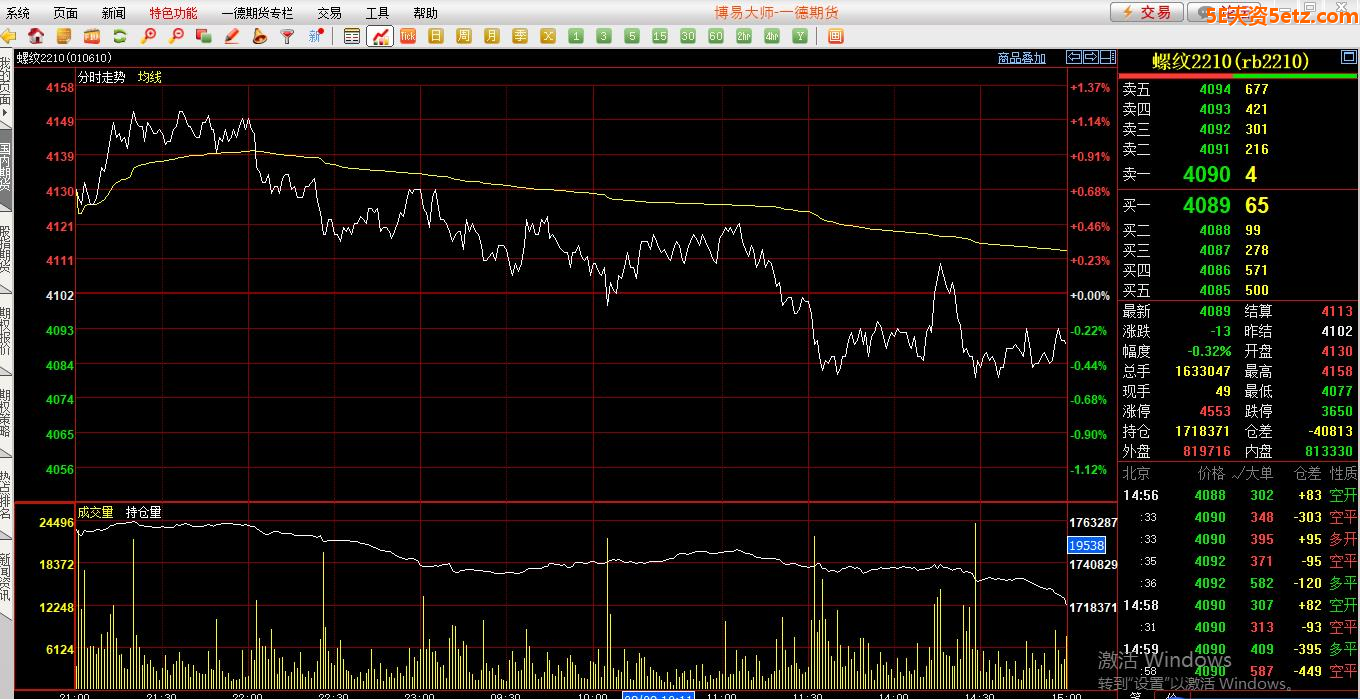Select the 3-minute period button

[604, 36]
